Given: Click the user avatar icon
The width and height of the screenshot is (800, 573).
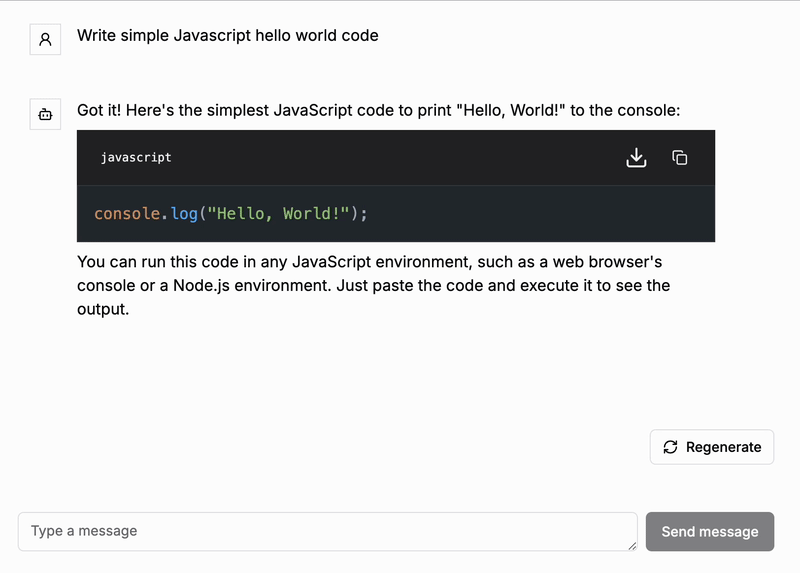Looking at the screenshot, I should 45,40.
